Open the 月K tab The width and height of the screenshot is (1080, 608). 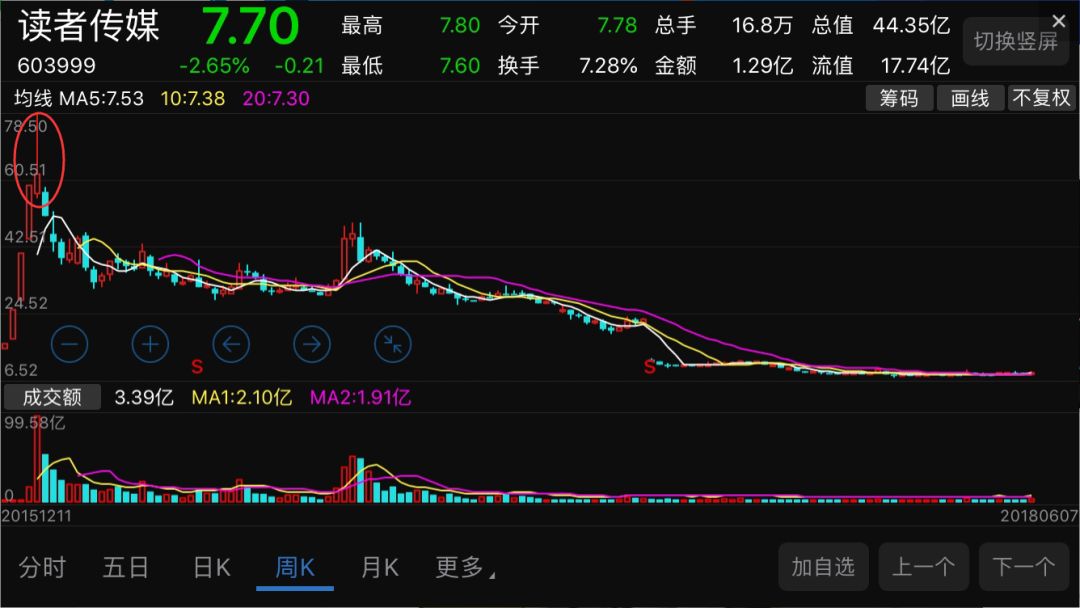(x=380, y=567)
